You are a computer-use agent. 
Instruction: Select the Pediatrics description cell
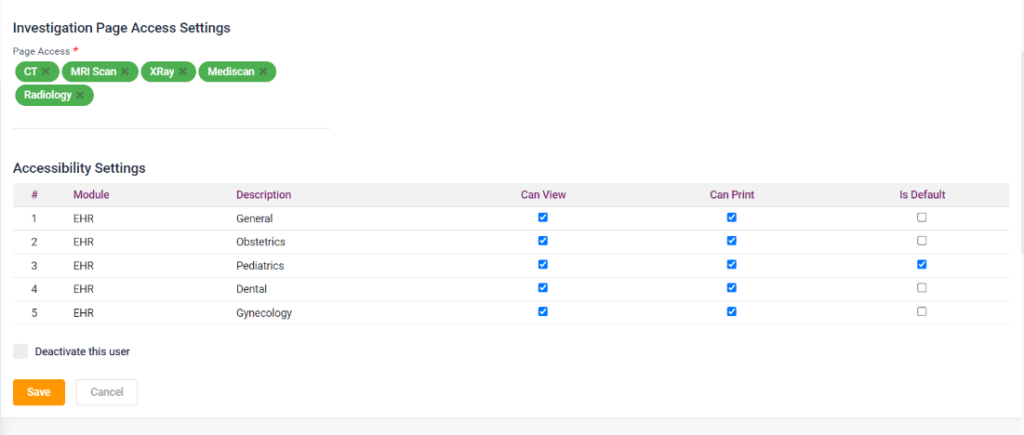pyautogui.click(x=260, y=265)
